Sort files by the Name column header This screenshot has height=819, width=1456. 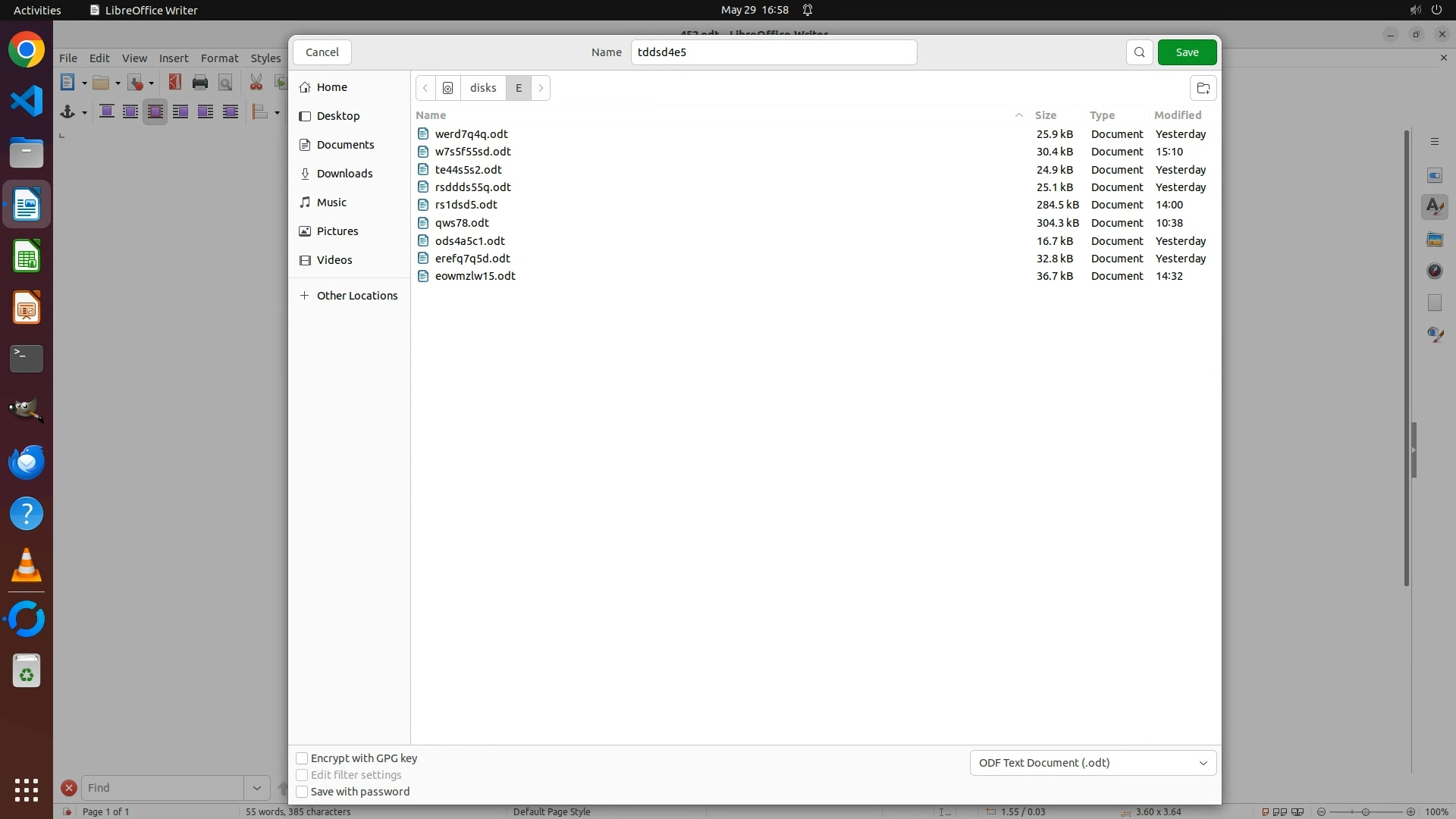(x=431, y=115)
